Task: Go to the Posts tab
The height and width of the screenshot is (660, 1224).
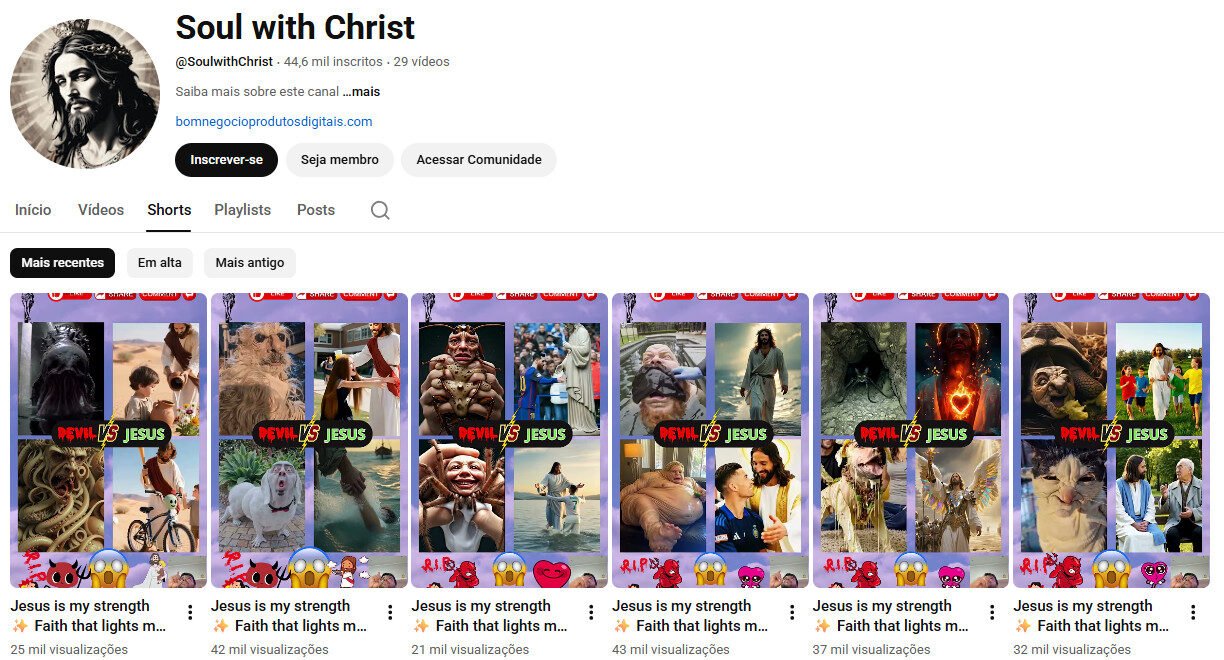Action: click(x=315, y=210)
